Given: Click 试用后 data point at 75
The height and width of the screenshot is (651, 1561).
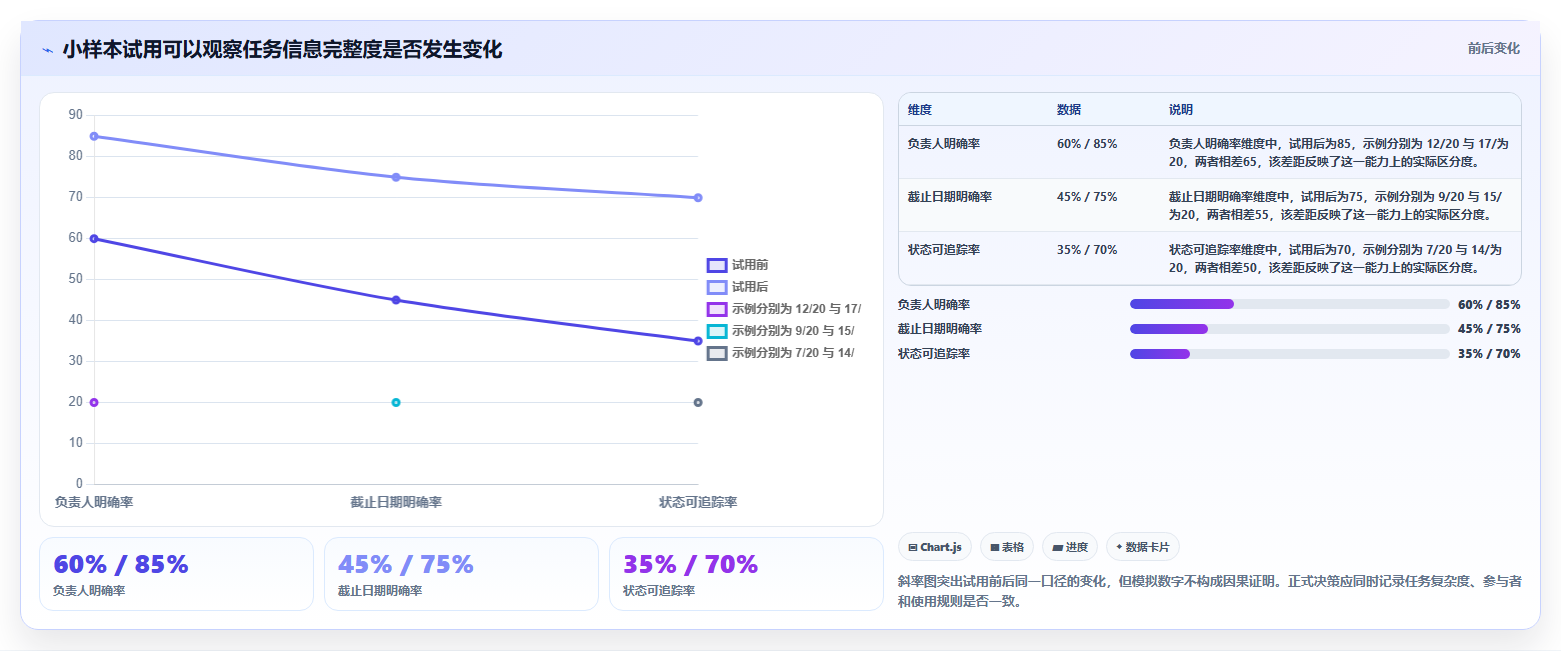Looking at the screenshot, I should (396, 177).
